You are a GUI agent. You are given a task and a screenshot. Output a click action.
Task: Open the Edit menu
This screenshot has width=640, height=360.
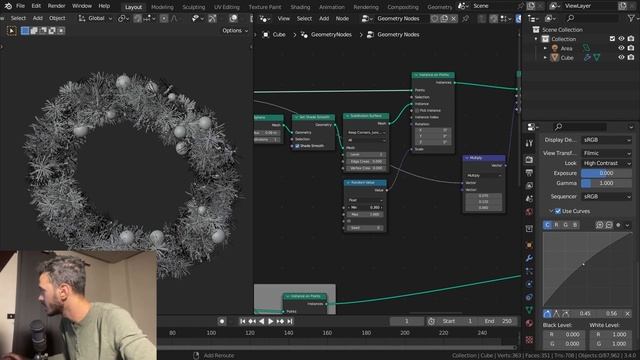pos(36,6)
